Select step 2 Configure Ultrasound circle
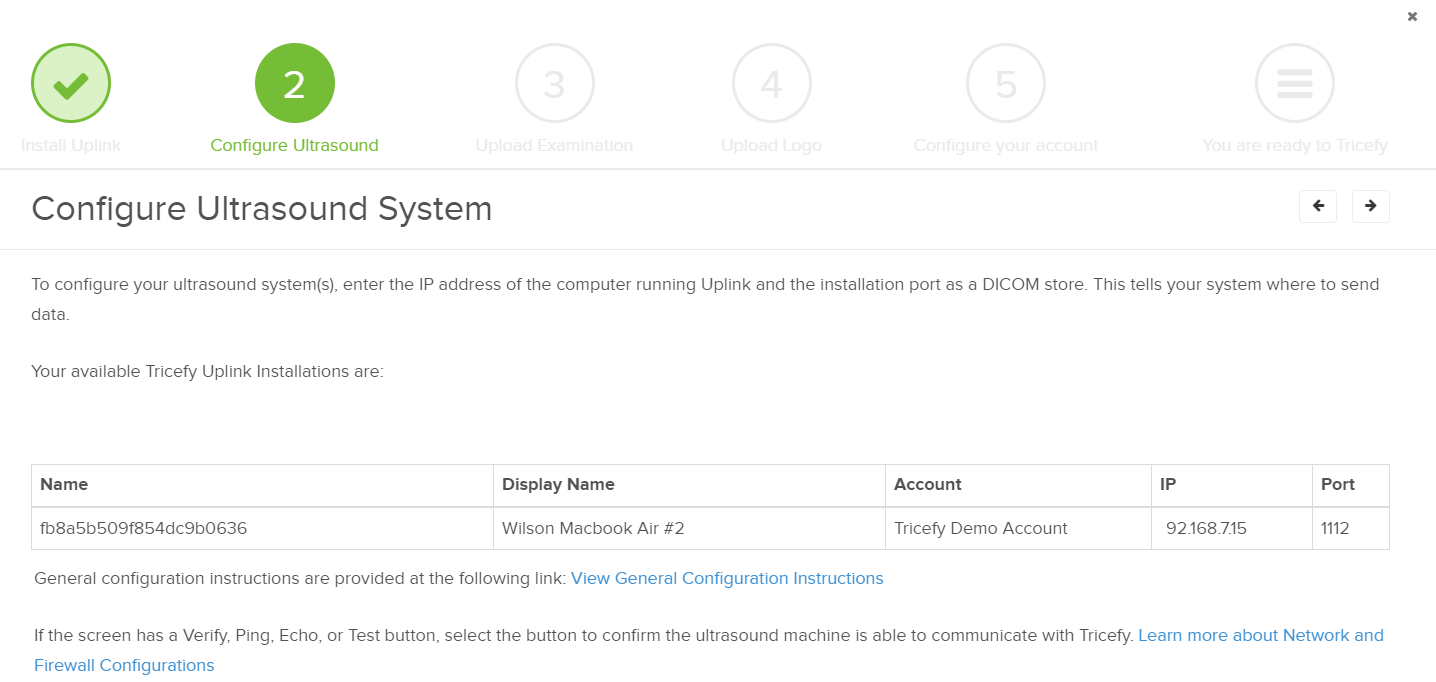This screenshot has width=1436, height=682. point(295,84)
